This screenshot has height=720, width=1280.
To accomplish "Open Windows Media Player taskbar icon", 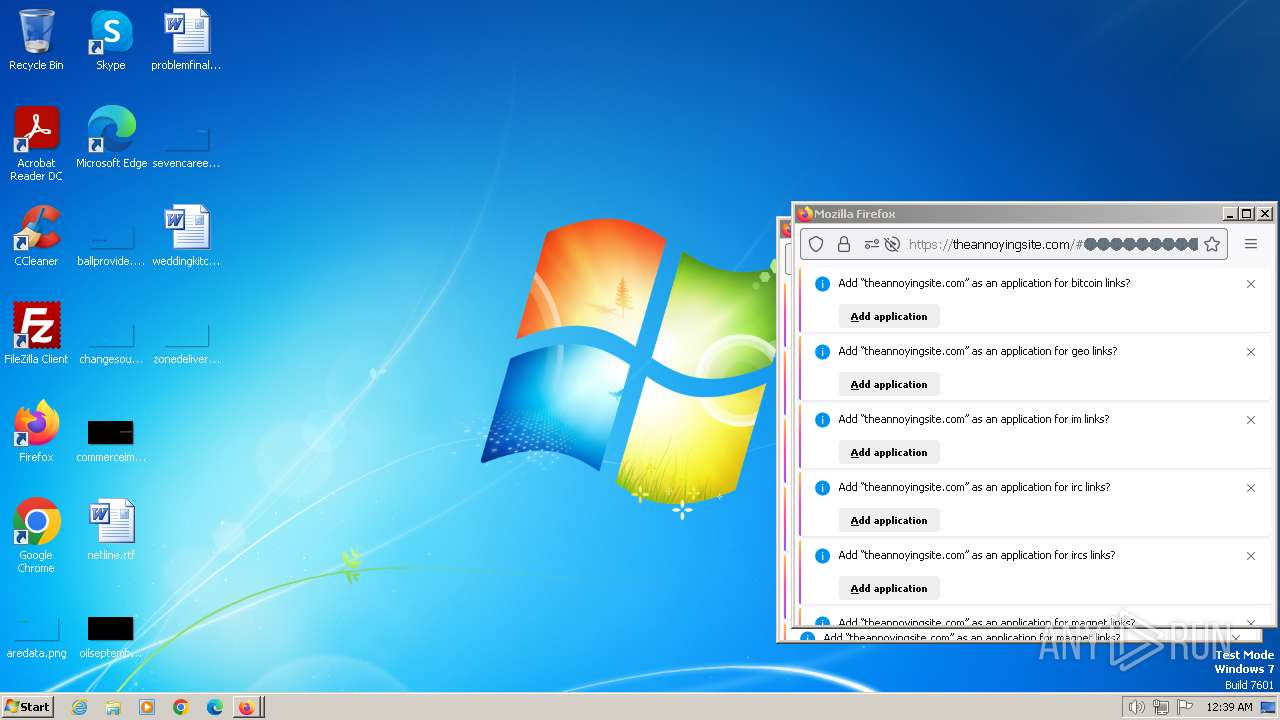I will click(147, 707).
